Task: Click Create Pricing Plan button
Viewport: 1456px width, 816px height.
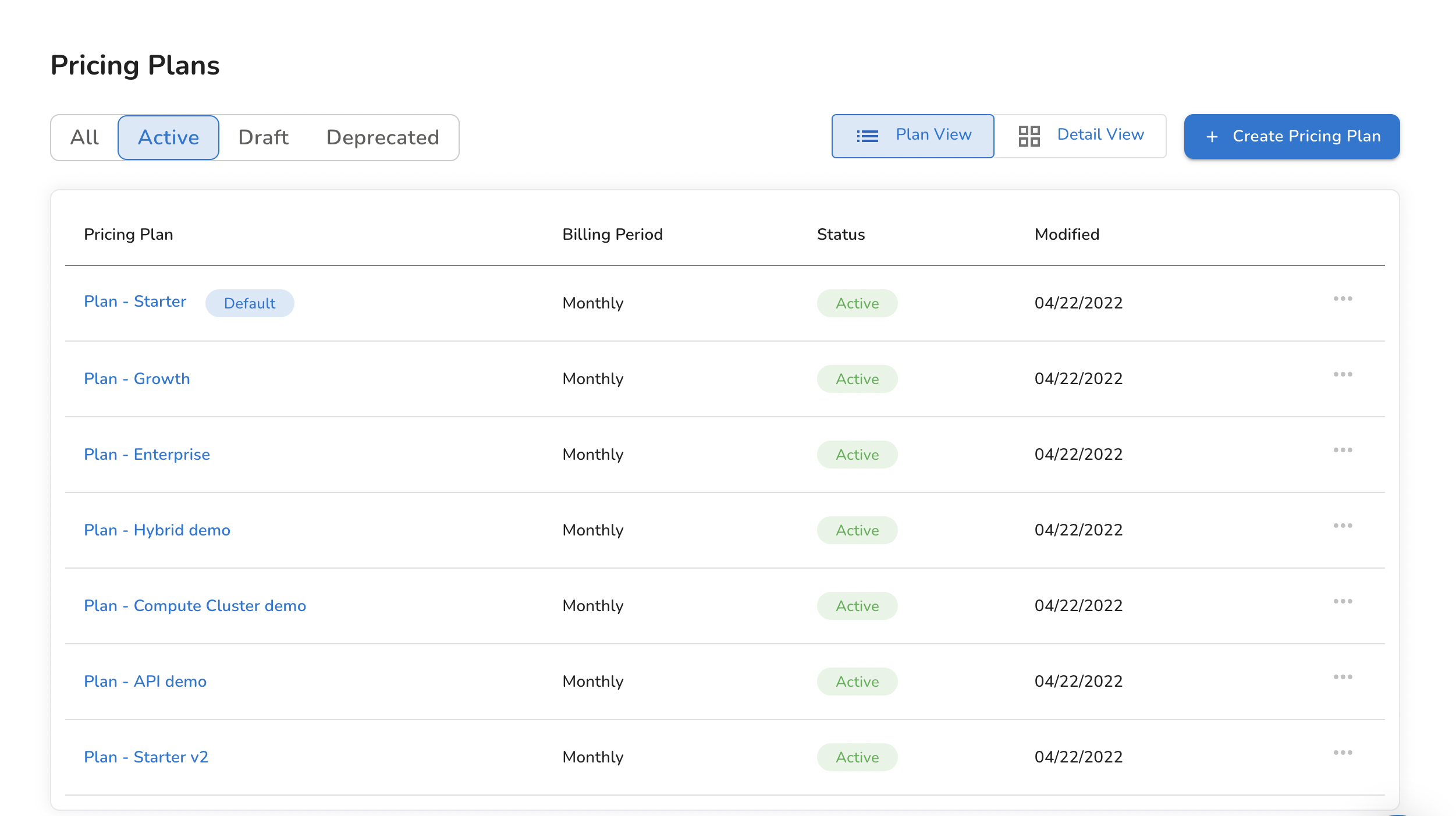Action: 1291,137
